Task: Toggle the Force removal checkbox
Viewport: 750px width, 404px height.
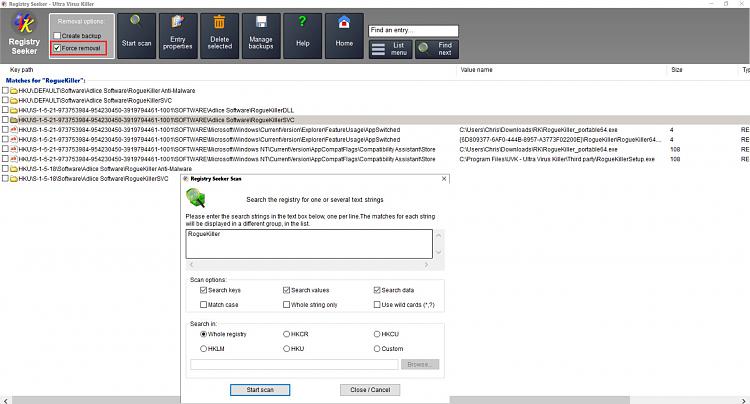Action: (57, 48)
